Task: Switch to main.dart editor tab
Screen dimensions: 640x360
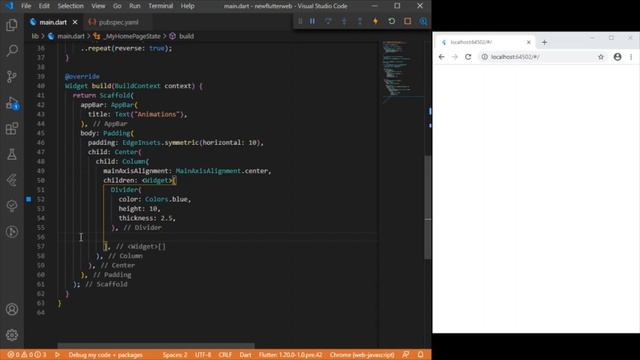Action: click(53, 22)
